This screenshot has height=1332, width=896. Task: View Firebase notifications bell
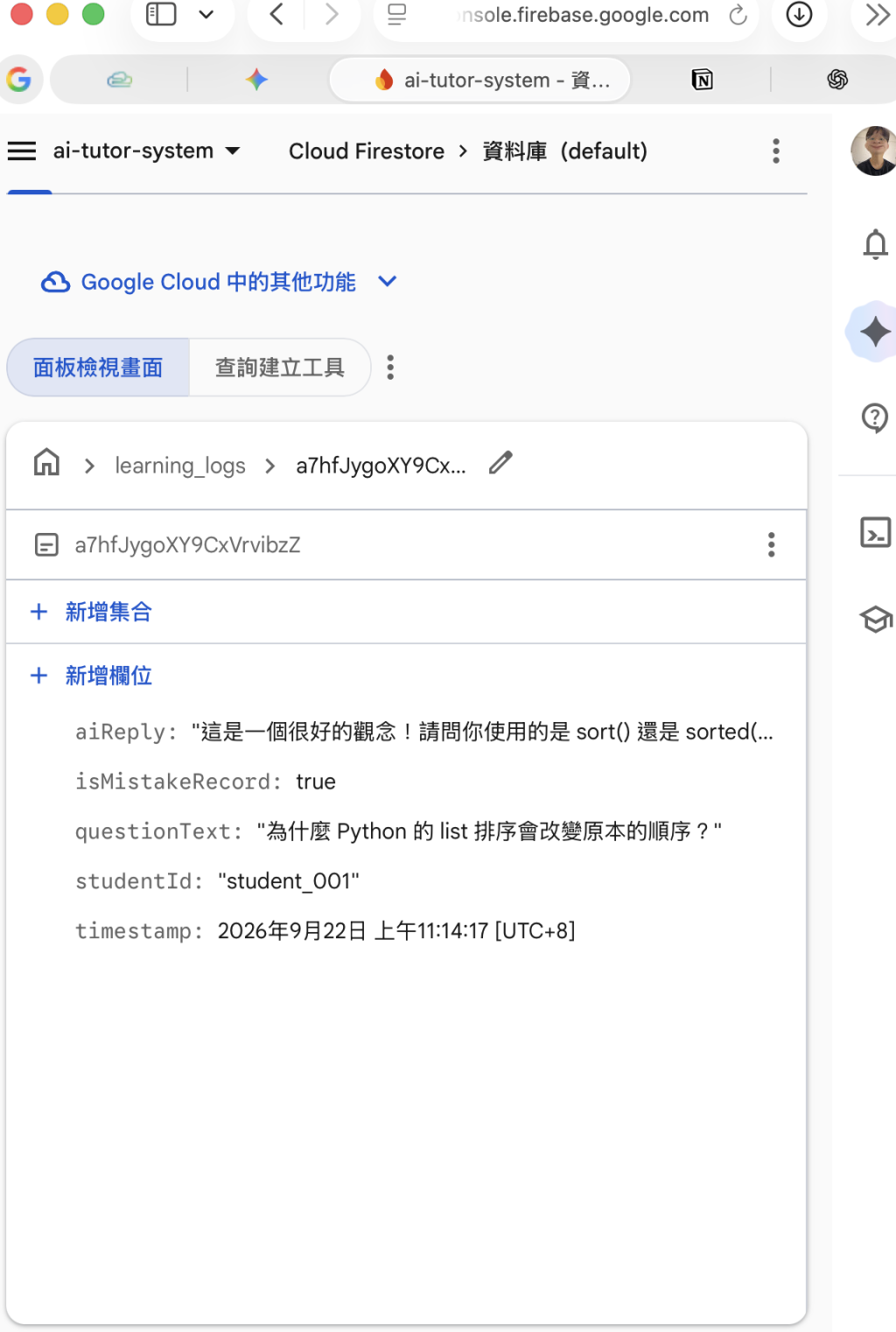pyautogui.click(x=875, y=244)
